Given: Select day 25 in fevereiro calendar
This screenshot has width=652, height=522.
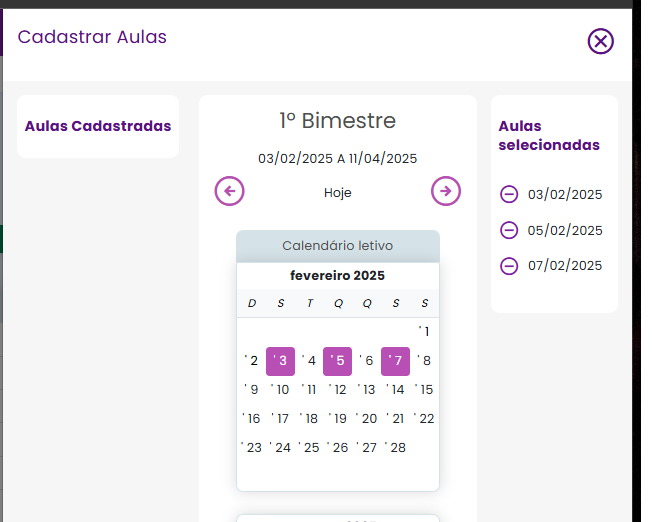Looking at the screenshot, I should pyautogui.click(x=309, y=448).
